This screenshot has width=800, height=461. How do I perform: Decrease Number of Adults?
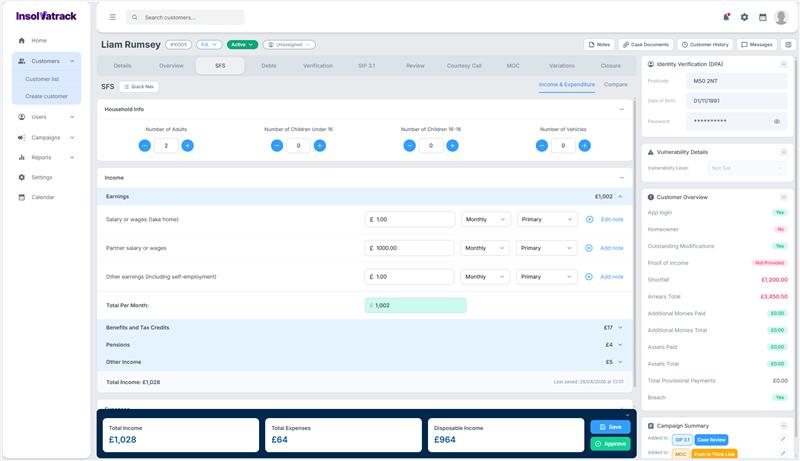coord(145,146)
